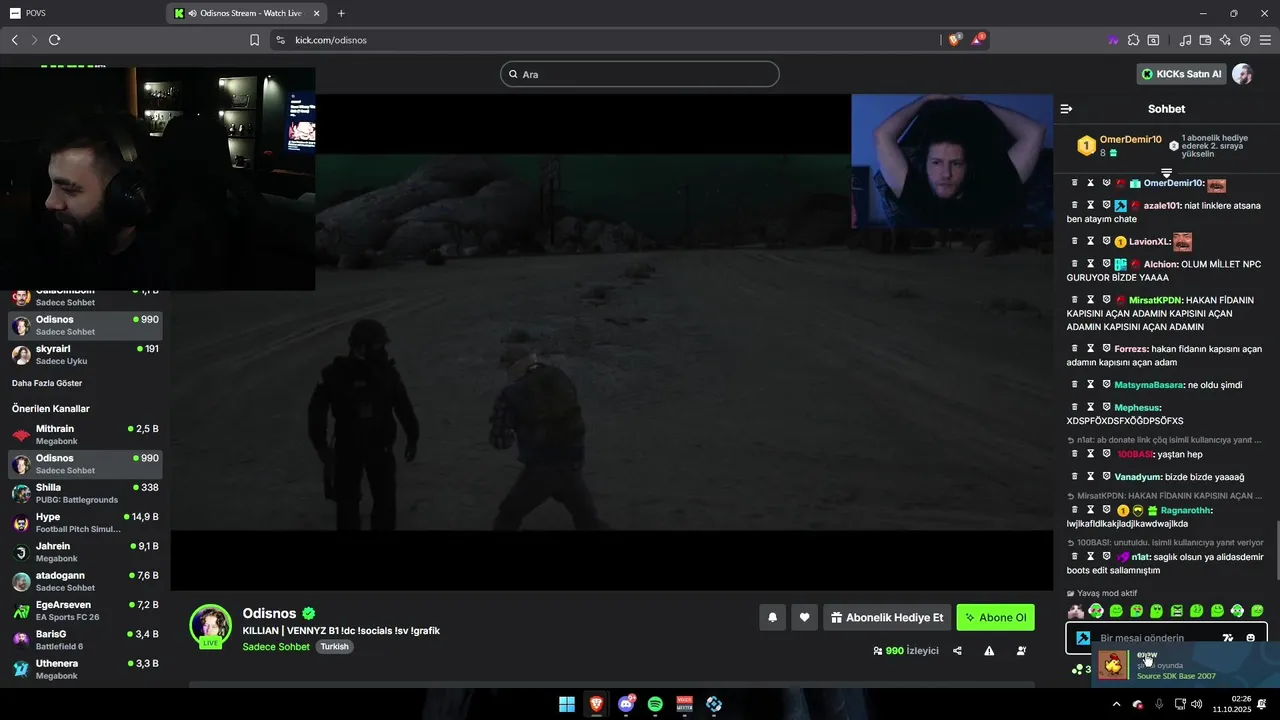
Task: Open the emoji picker in the chat box
Action: click(x=1250, y=638)
